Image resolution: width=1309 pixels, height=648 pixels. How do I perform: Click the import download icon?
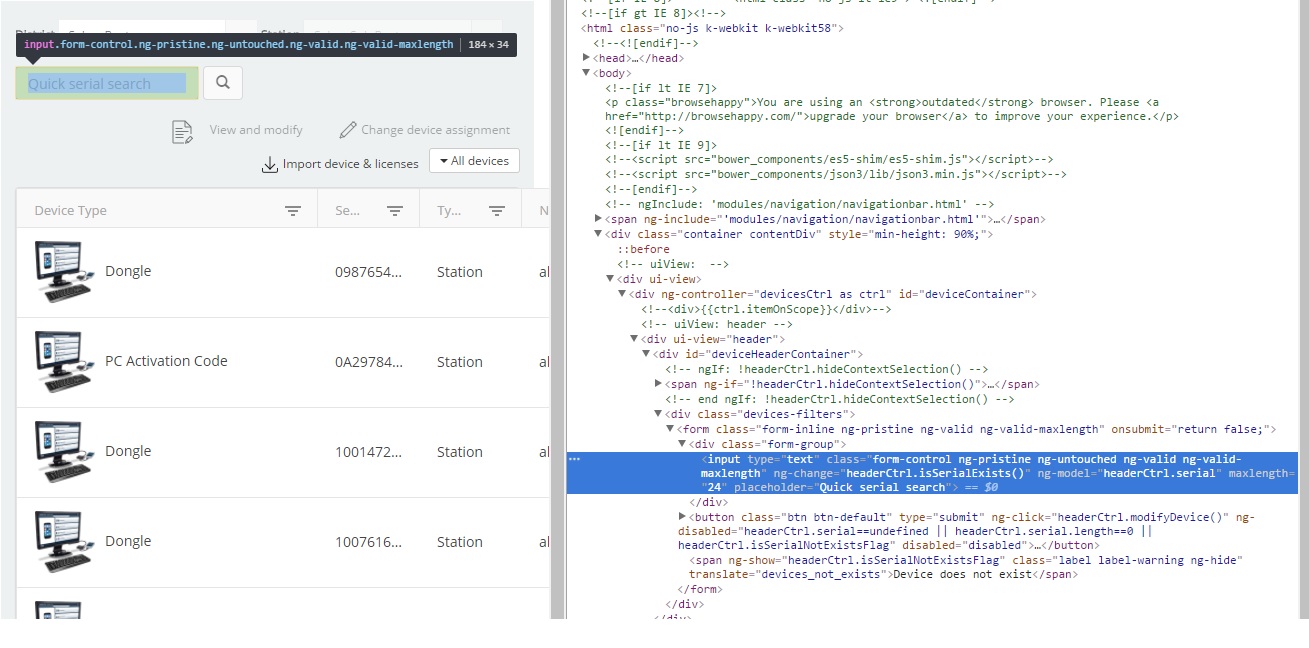269,164
